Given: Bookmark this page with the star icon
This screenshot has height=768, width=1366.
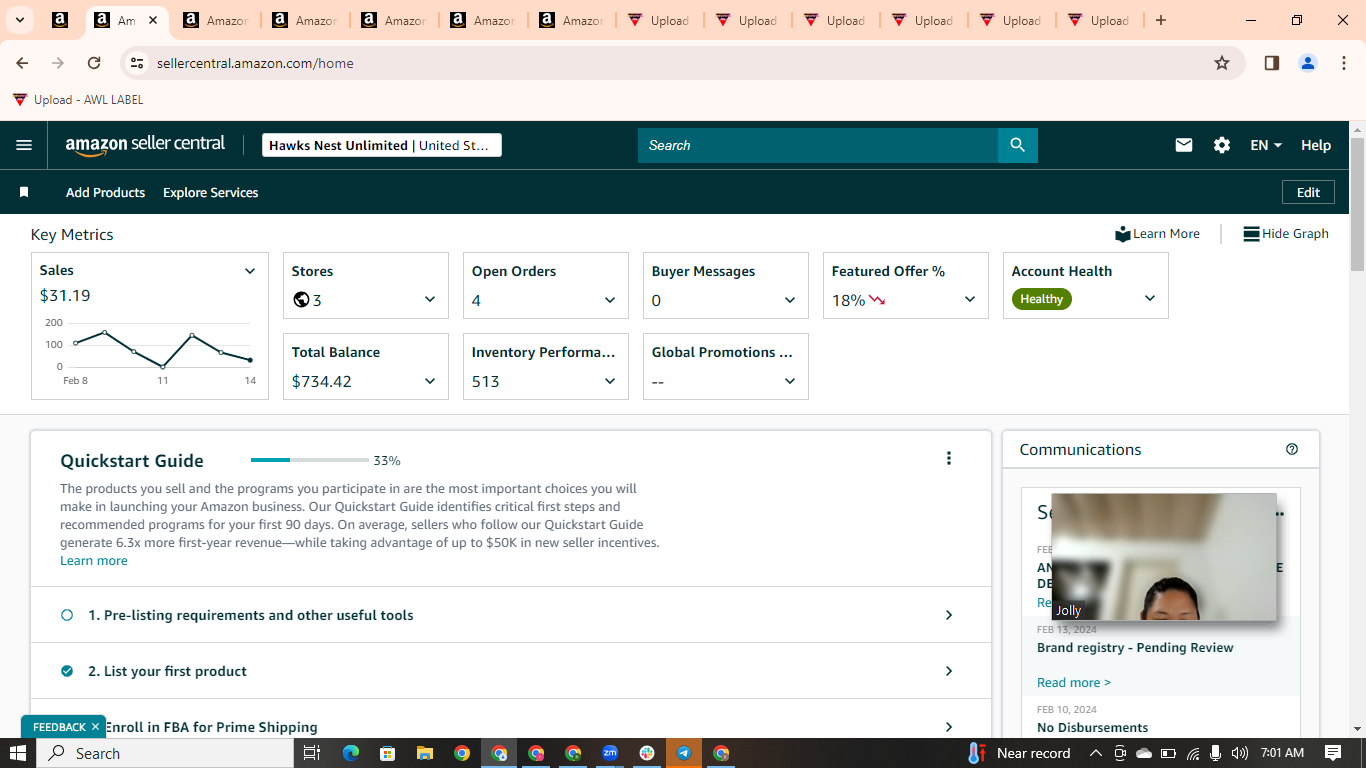Looking at the screenshot, I should tap(1222, 63).
